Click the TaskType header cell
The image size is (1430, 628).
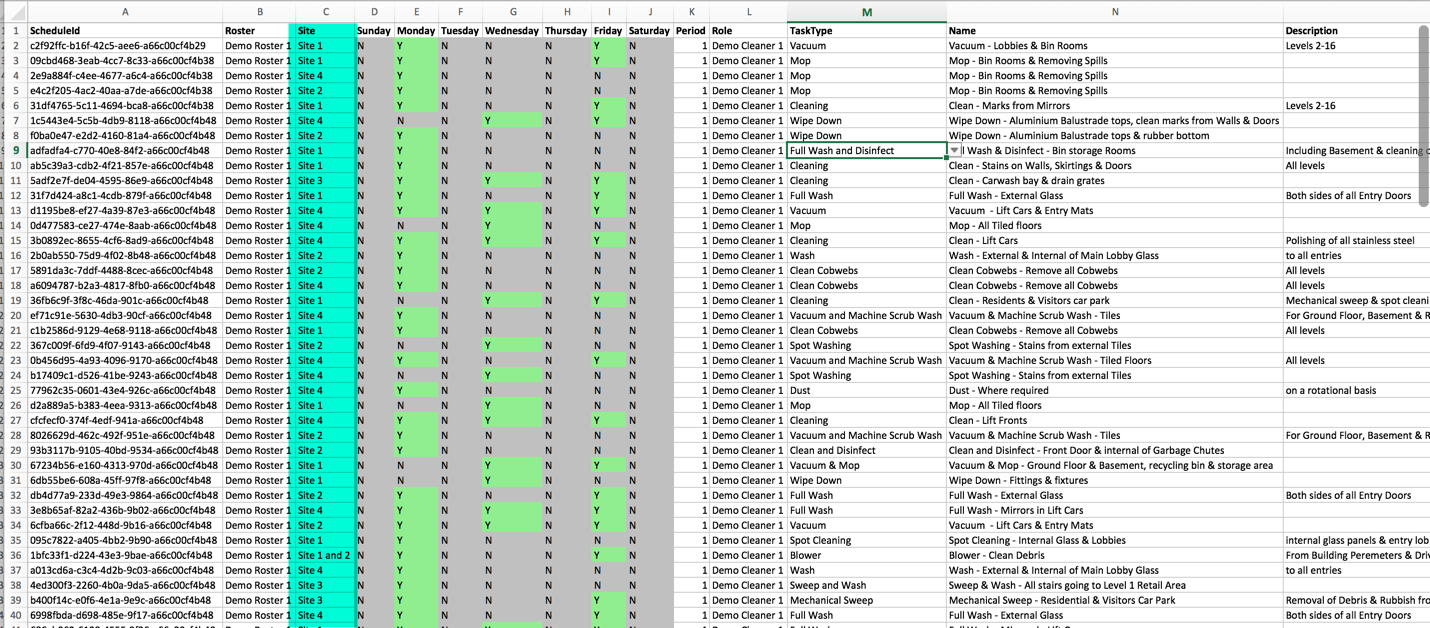coord(866,31)
